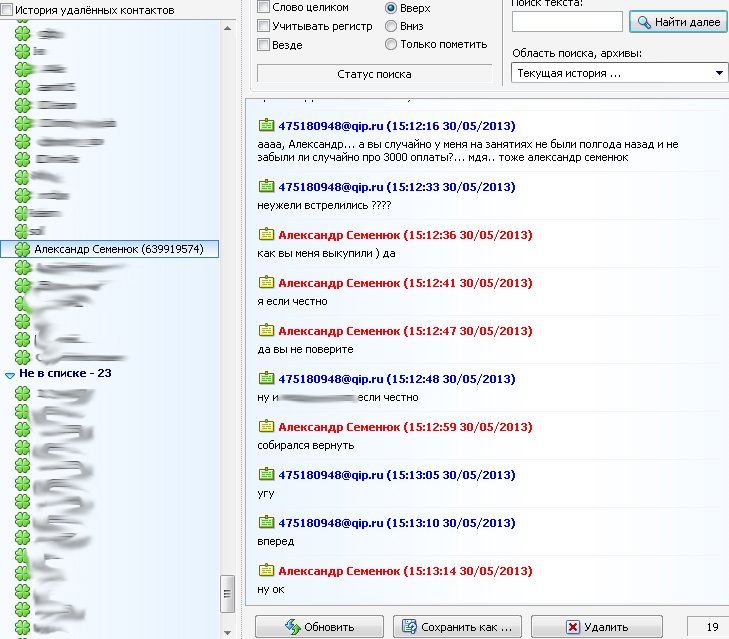Click contact list scrollbar down arrow
729x639 pixels.
(227, 632)
